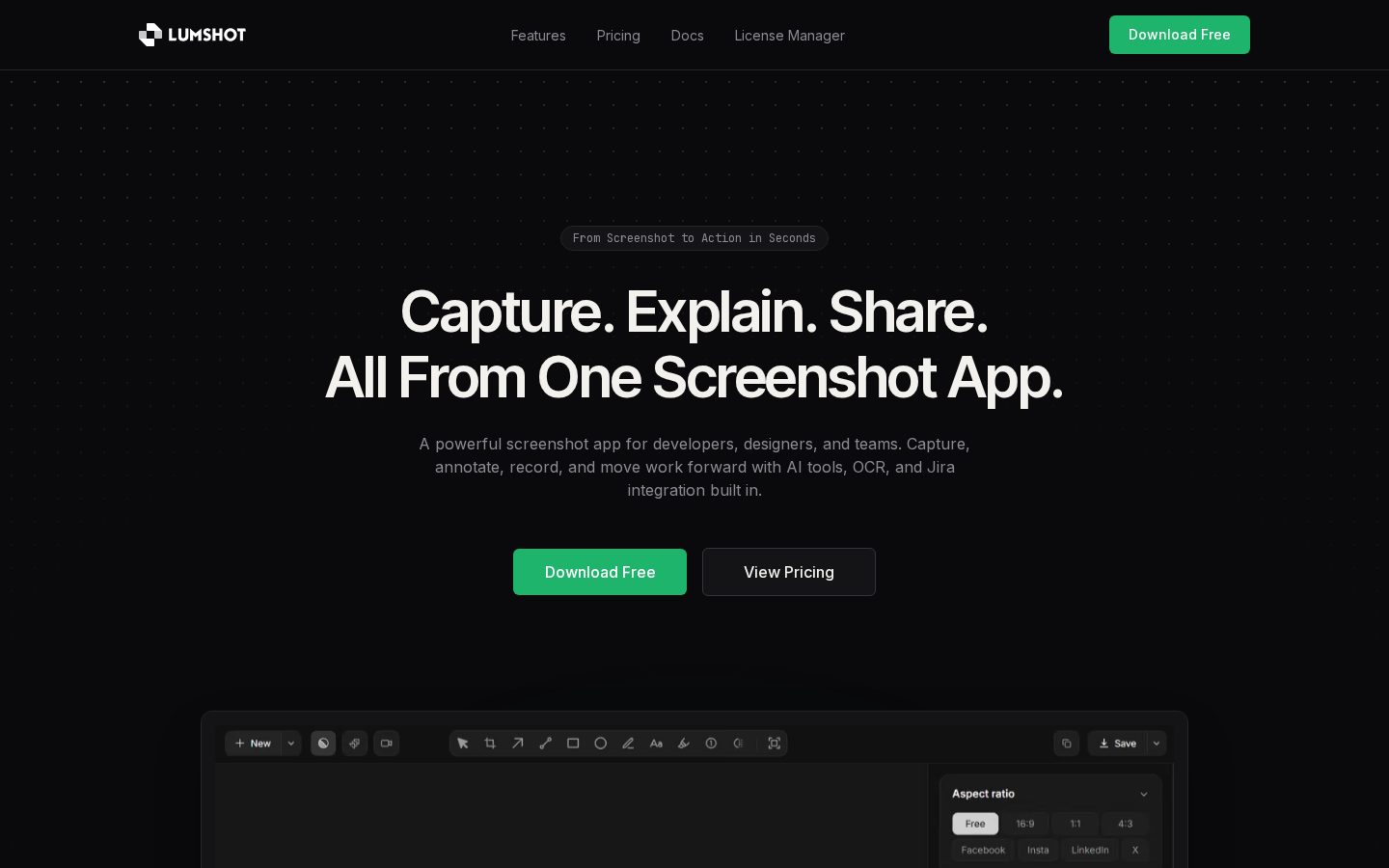Click the 'Aspect ratio' panel title
The image size is (1389, 868).
pyautogui.click(x=983, y=794)
